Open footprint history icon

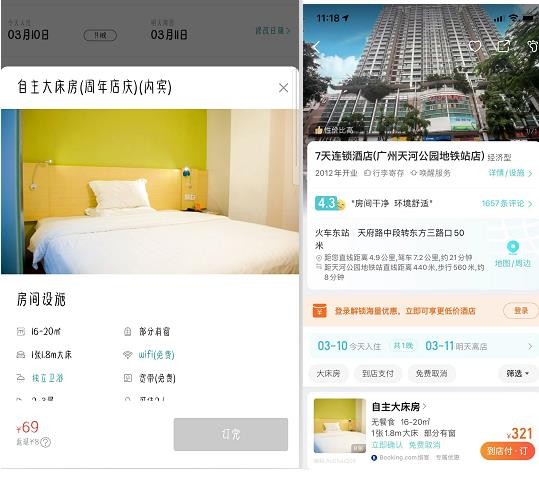[x=533, y=46]
